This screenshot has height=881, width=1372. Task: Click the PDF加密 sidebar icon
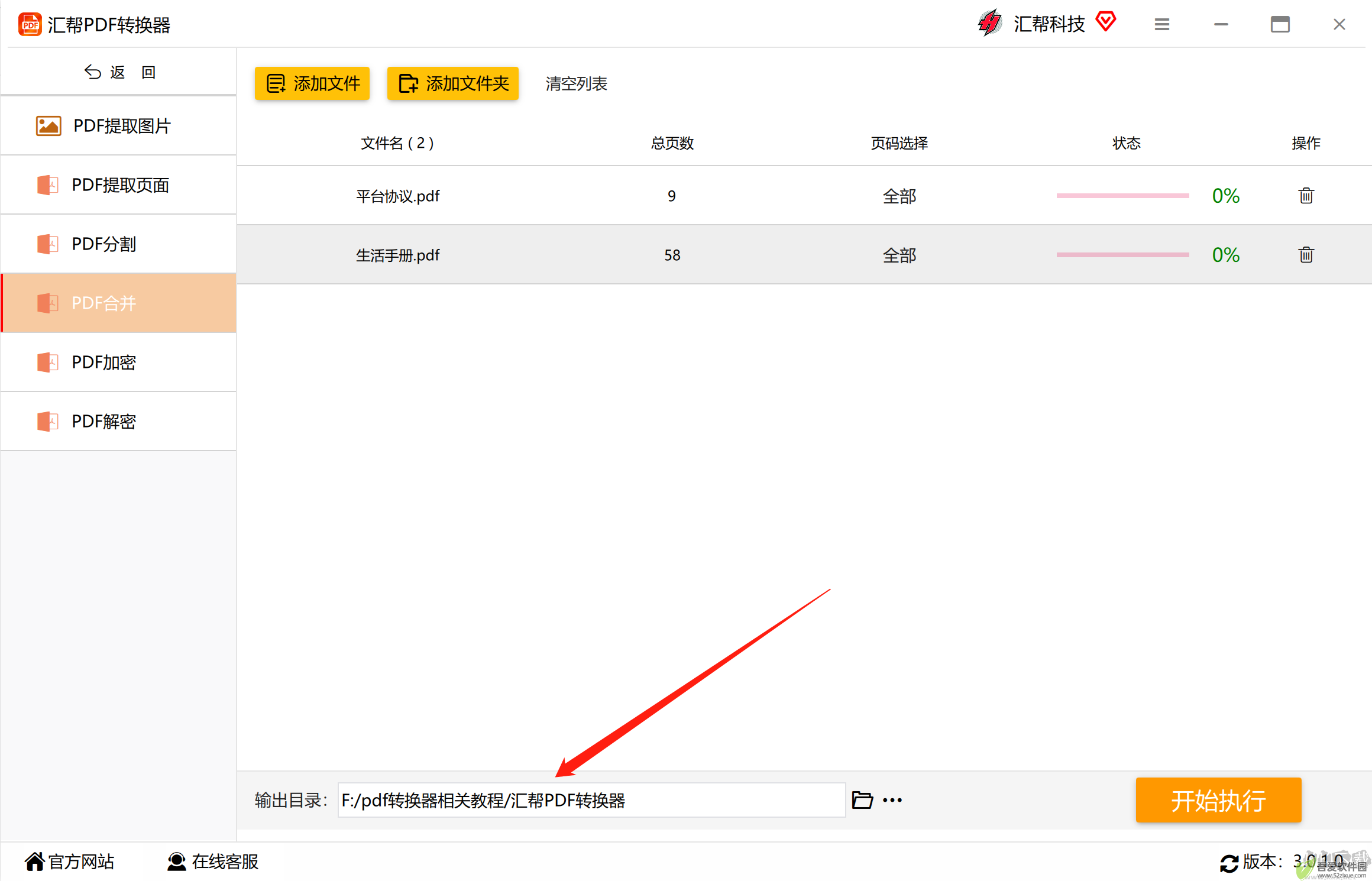click(x=48, y=362)
